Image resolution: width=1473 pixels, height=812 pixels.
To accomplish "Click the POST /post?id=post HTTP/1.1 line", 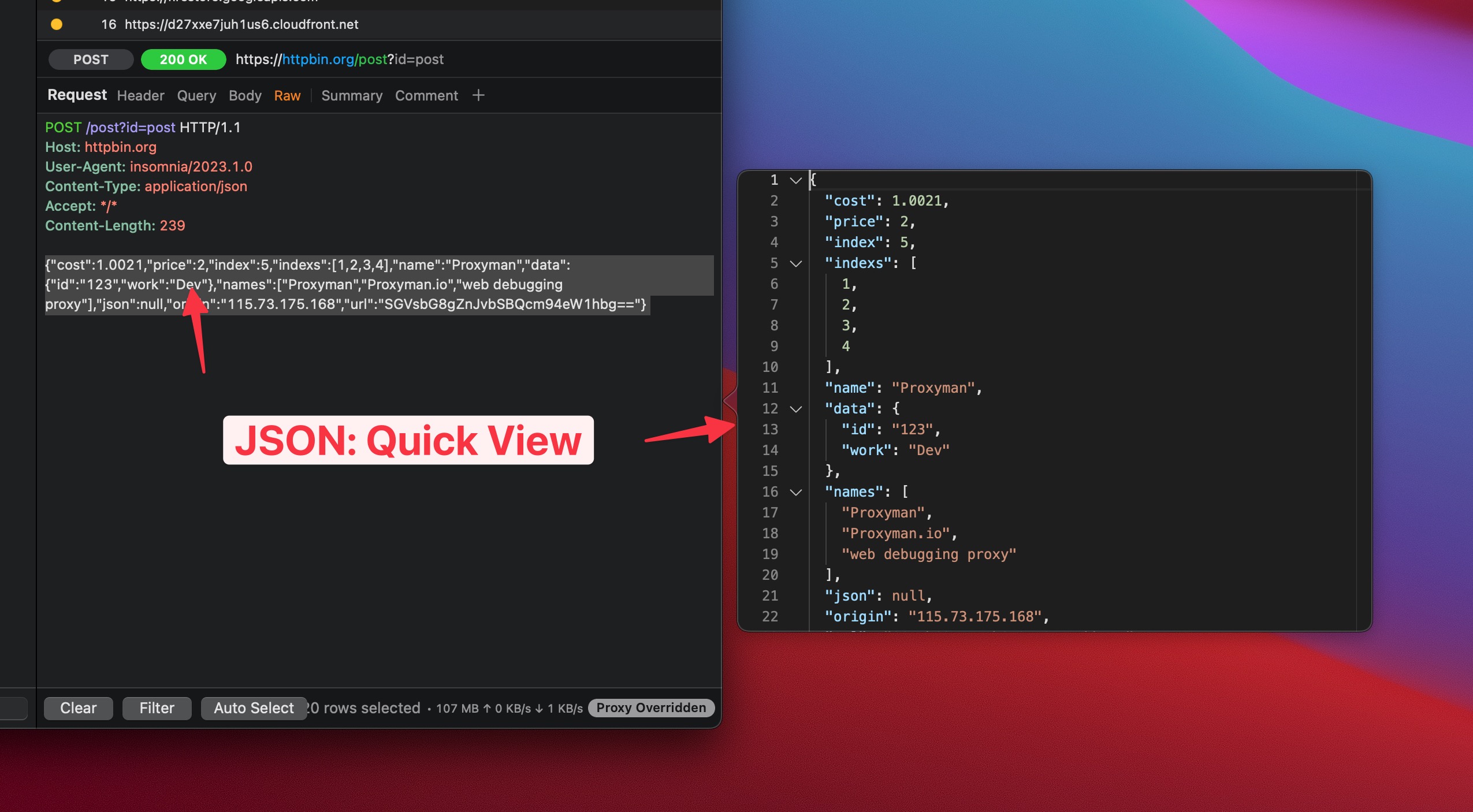I will pyautogui.click(x=143, y=128).
